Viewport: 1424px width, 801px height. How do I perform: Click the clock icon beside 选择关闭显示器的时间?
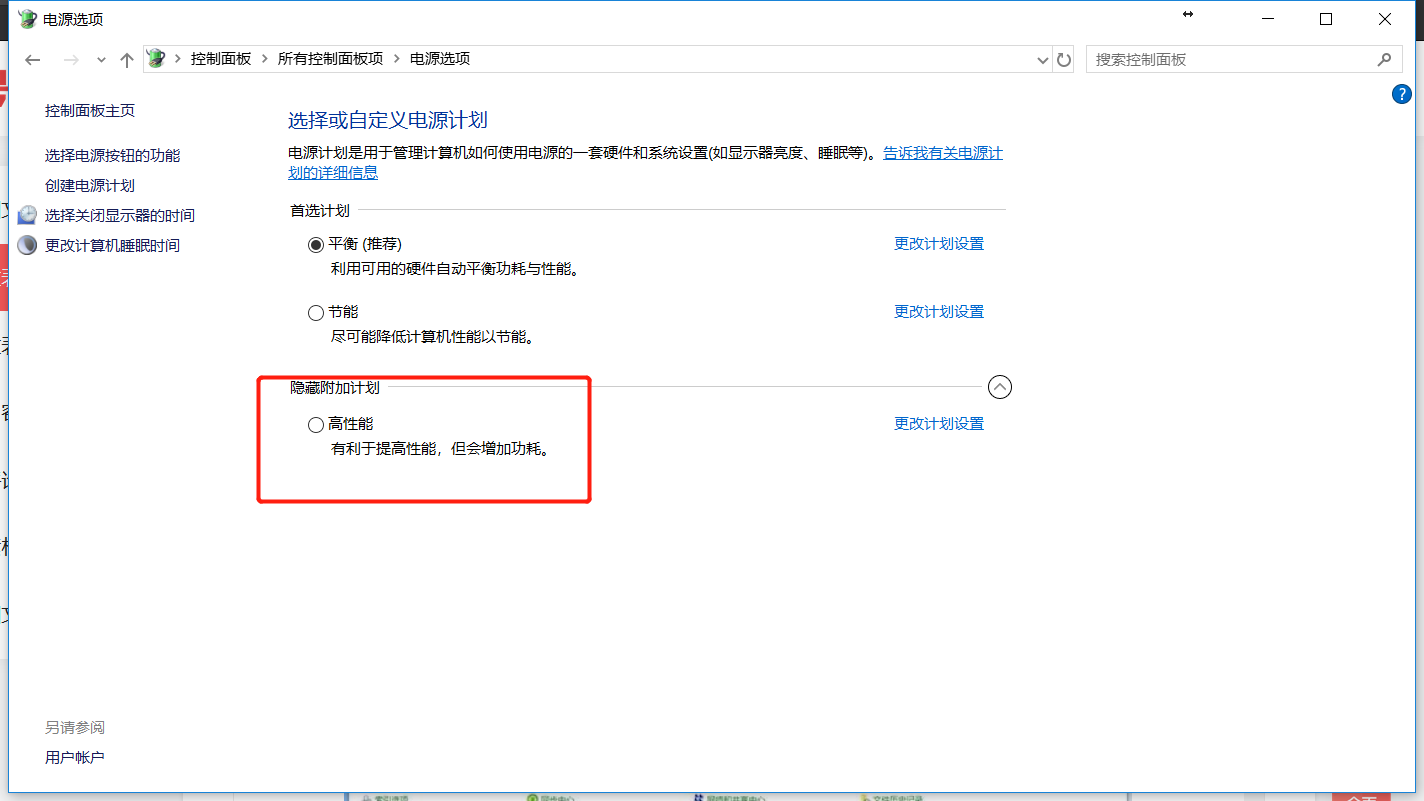(27, 214)
